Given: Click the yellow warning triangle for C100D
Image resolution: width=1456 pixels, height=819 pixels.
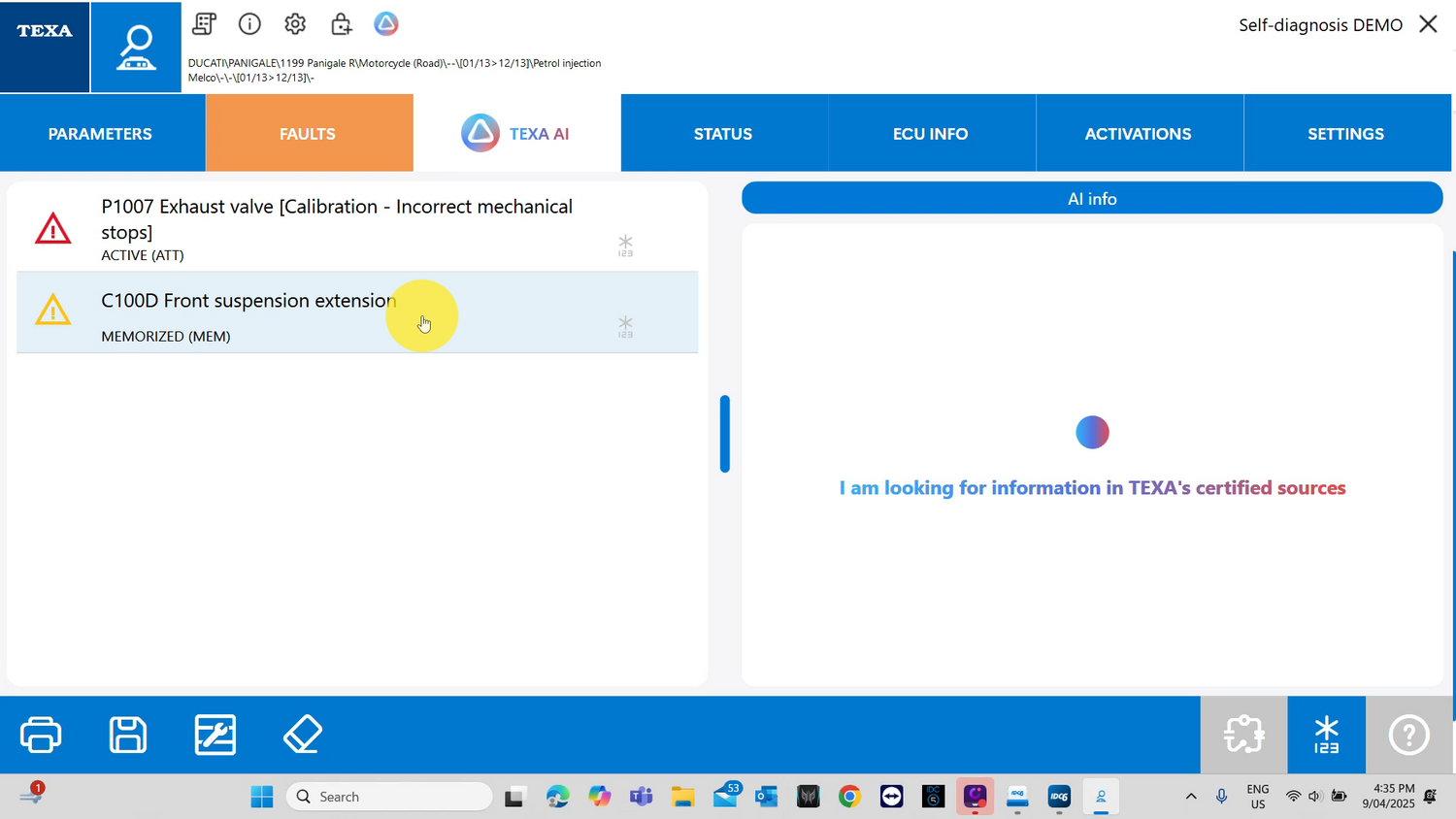Looking at the screenshot, I should [53, 310].
